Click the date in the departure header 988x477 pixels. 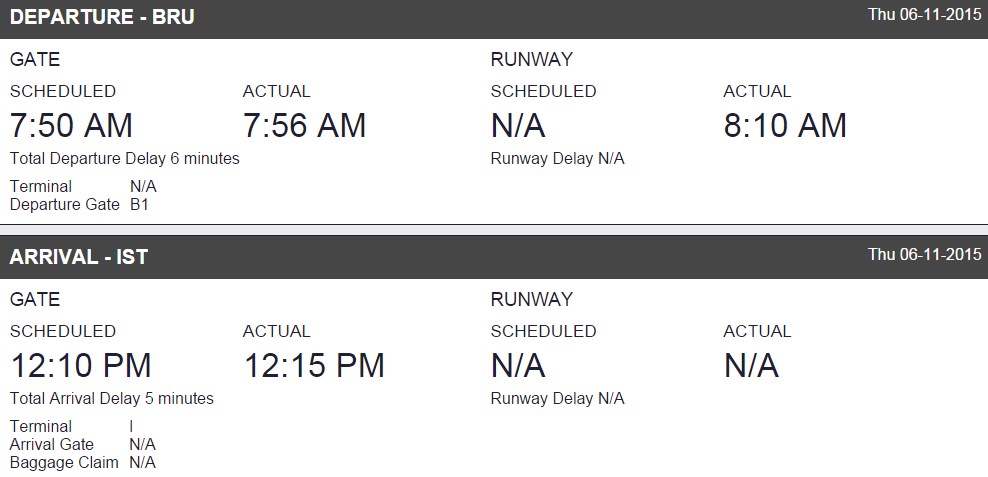tap(924, 14)
